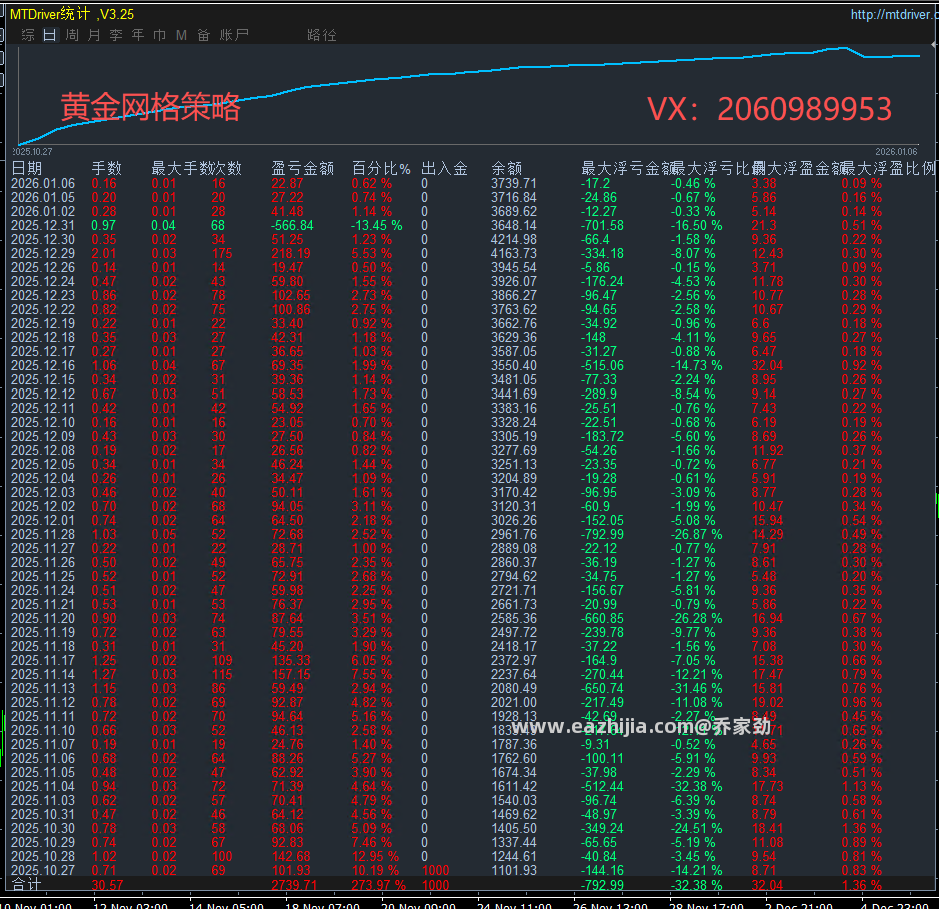
Task: Click floating loss -512.44
Action: coord(602,786)
